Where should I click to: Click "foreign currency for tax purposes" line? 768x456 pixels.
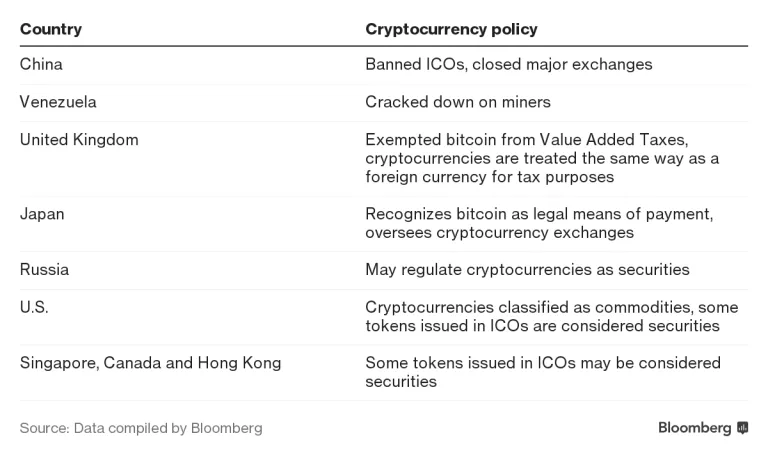489,177
